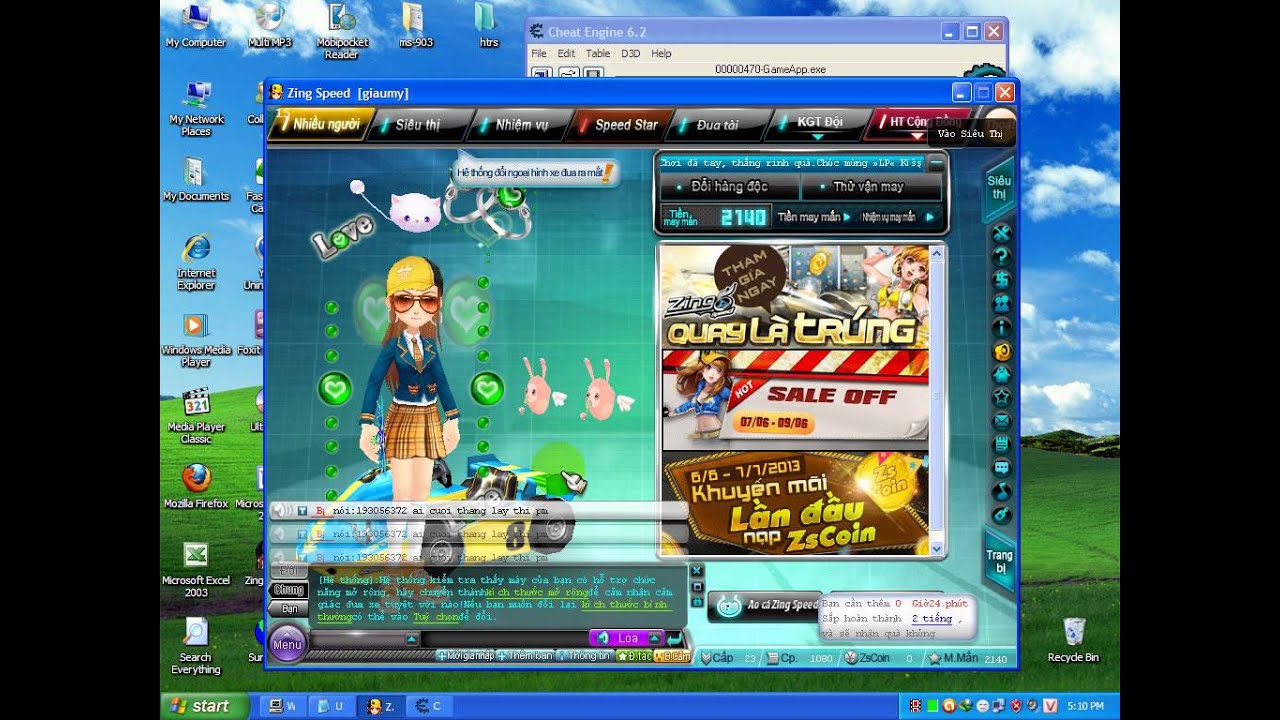Open the notepad list icon in the sidebar
The height and width of the screenshot is (720, 1280).
click(x=1001, y=444)
